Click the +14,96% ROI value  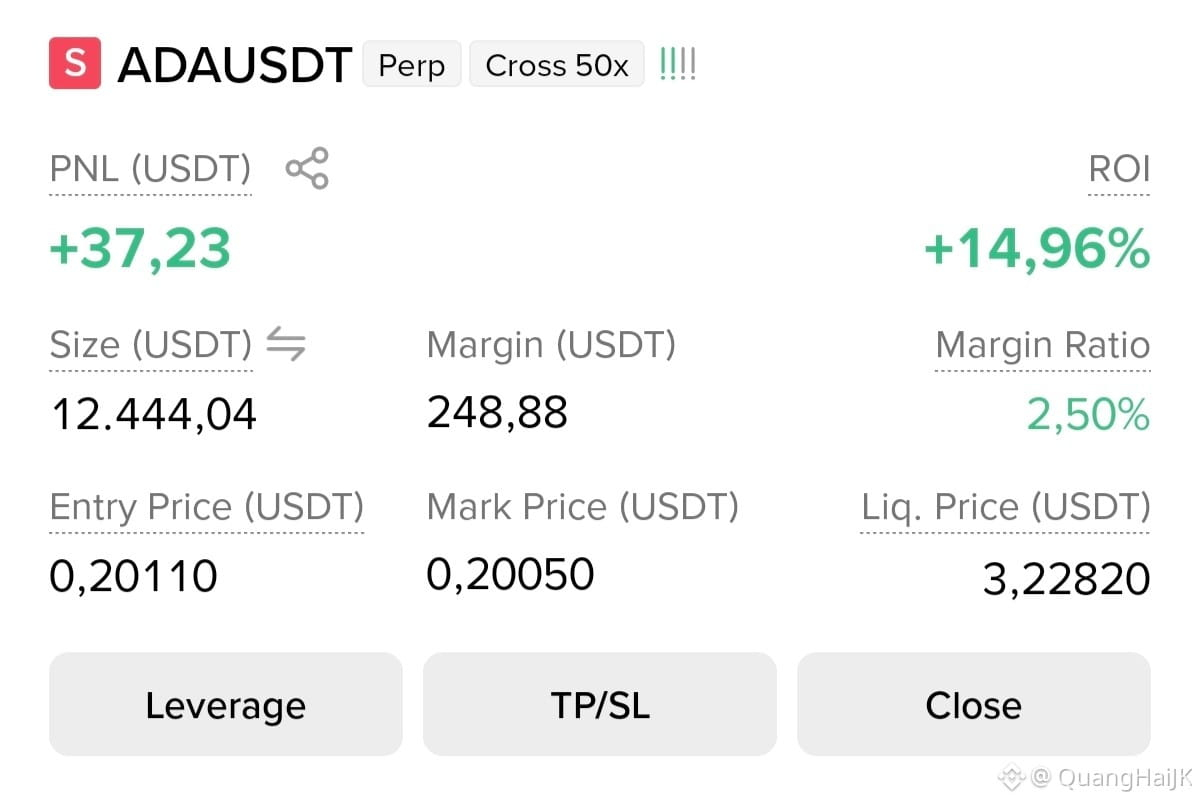pos(1037,249)
